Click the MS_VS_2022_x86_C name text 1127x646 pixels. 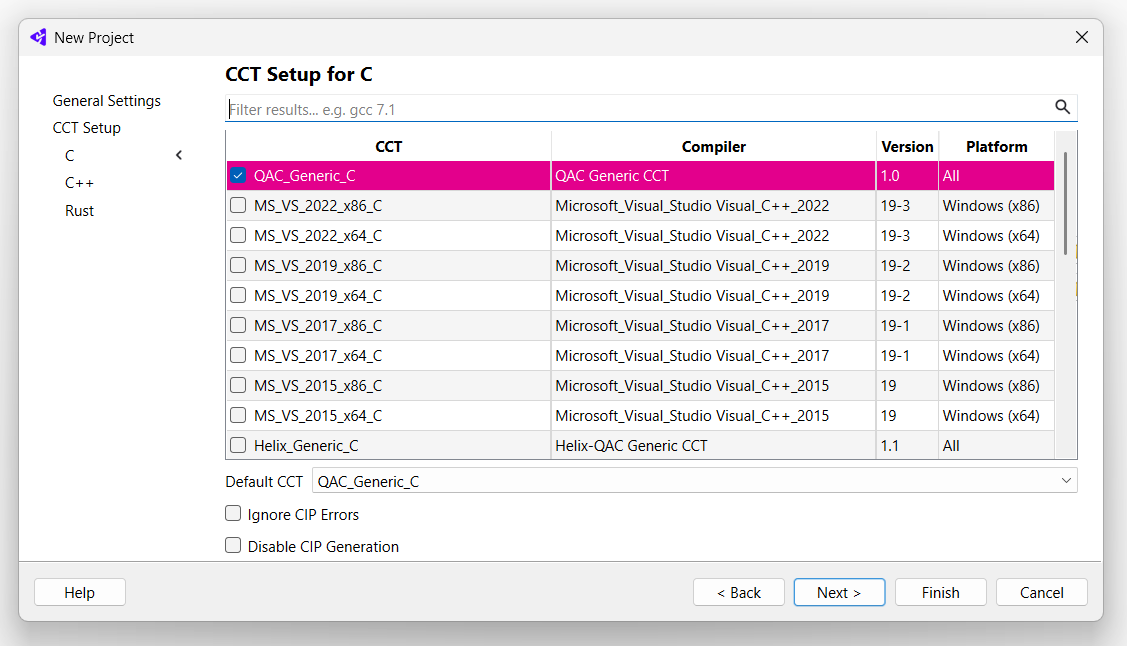coord(318,206)
